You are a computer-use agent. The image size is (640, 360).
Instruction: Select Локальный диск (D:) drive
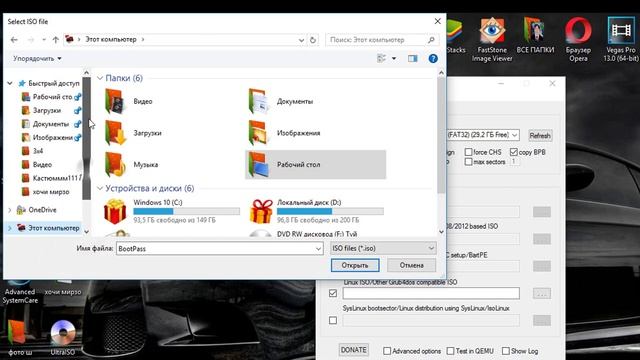(316, 211)
